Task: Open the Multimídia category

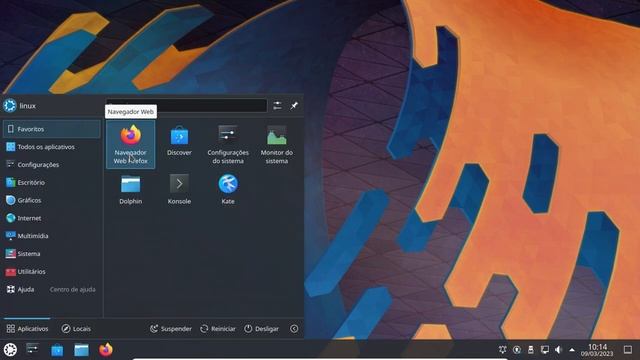Action: (51, 236)
